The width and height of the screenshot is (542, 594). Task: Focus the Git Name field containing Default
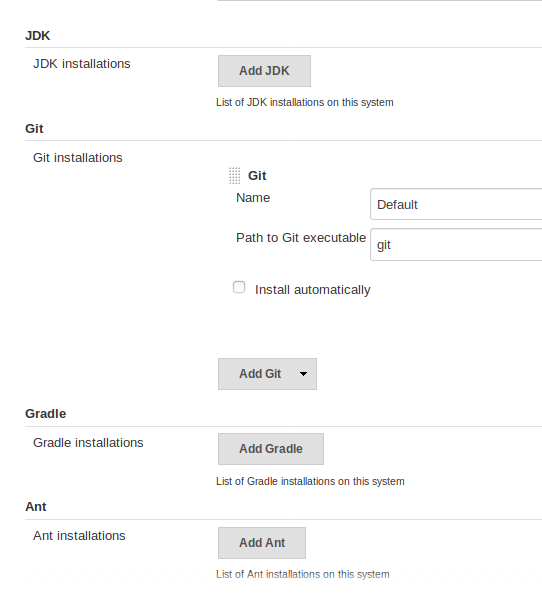[456, 204]
